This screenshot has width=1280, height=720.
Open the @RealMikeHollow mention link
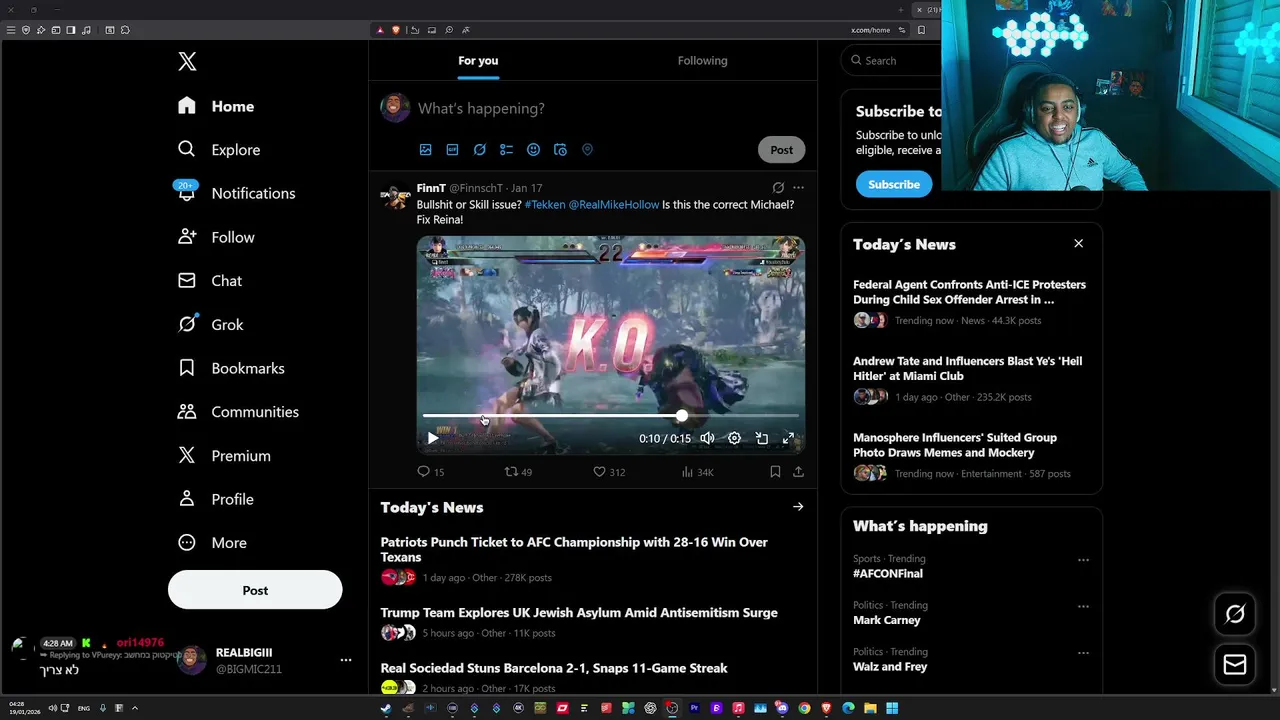[614, 204]
